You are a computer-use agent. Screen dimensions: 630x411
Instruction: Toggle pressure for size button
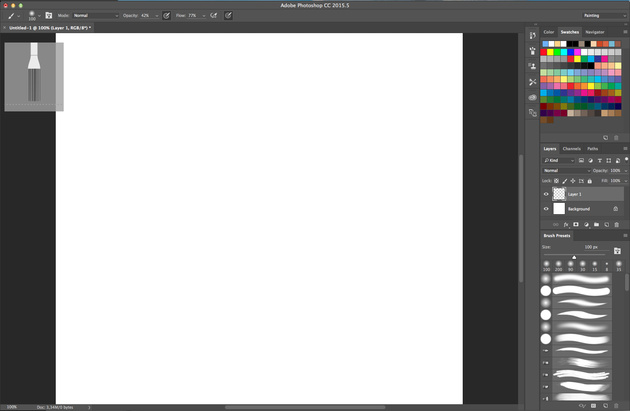click(228, 16)
